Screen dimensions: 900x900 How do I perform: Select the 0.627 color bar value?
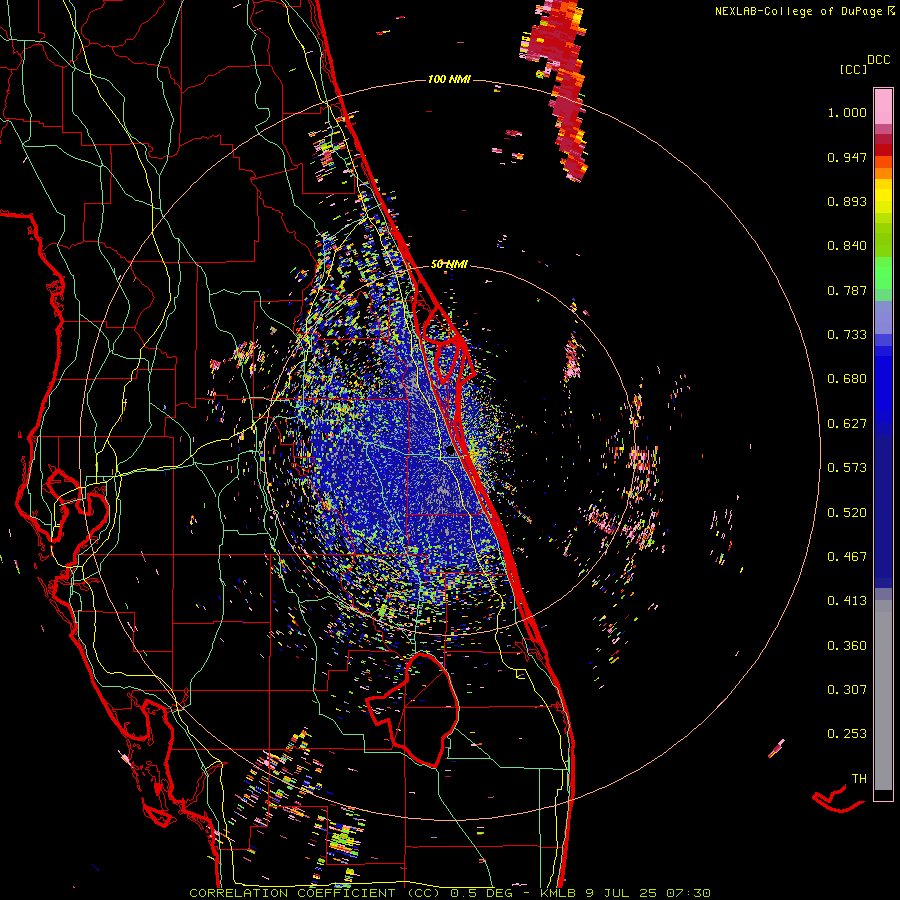click(x=847, y=424)
